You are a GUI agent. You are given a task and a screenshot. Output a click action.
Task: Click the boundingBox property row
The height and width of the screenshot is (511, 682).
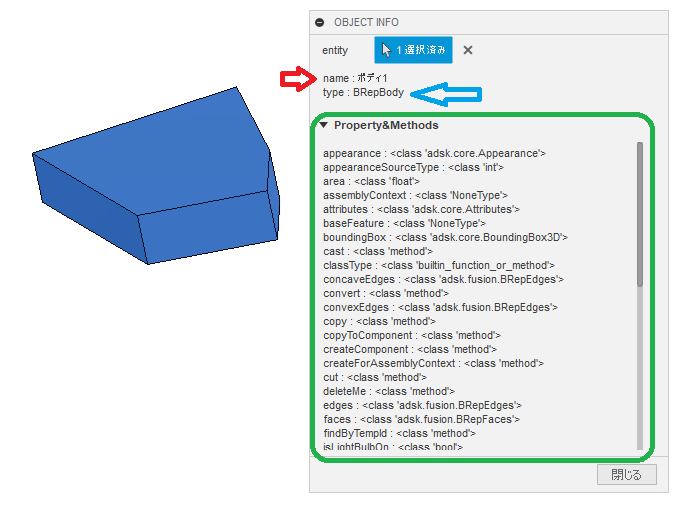pyautogui.click(x=445, y=237)
